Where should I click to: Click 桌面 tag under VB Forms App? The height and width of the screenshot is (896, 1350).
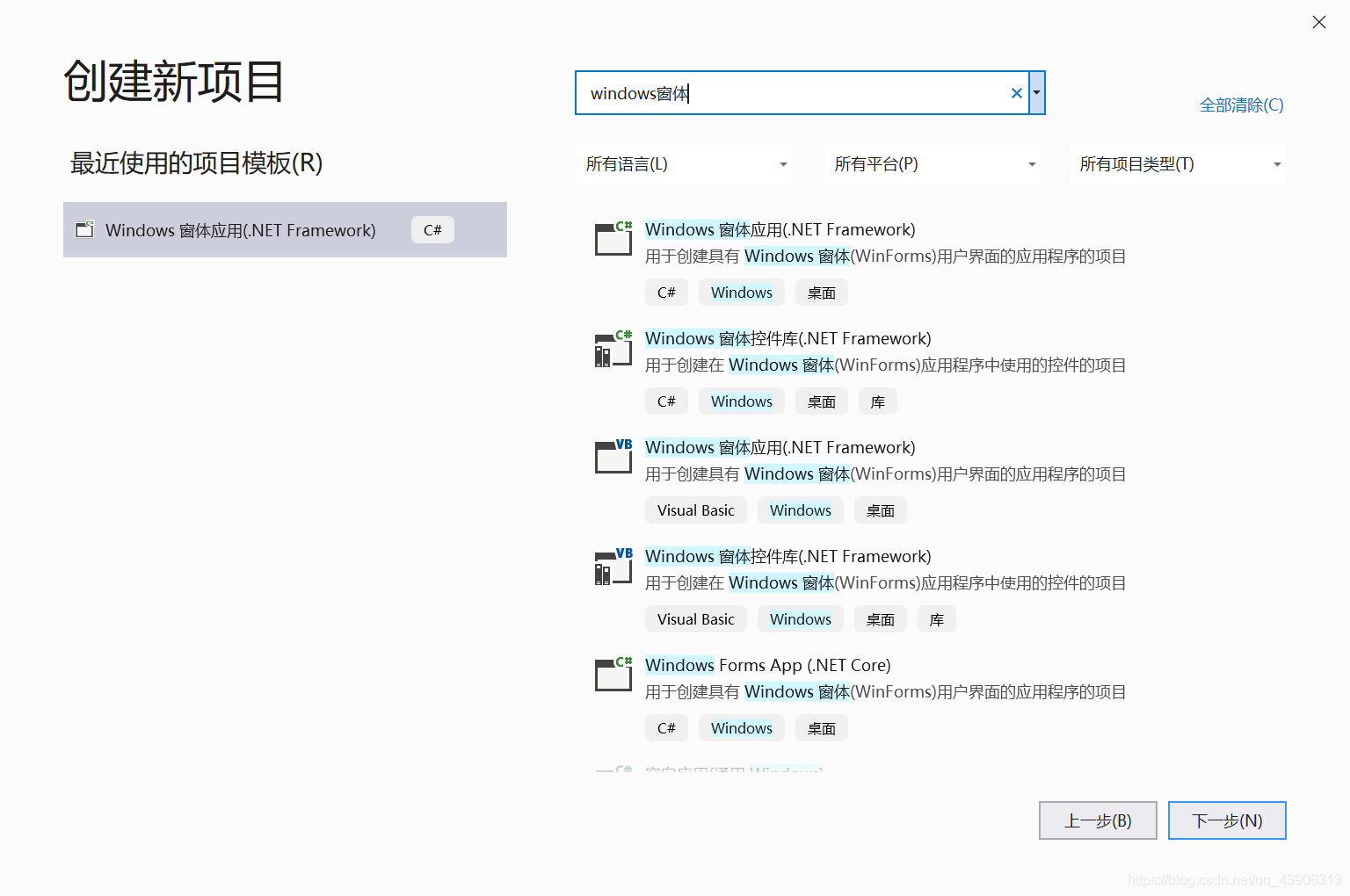[x=881, y=510]
